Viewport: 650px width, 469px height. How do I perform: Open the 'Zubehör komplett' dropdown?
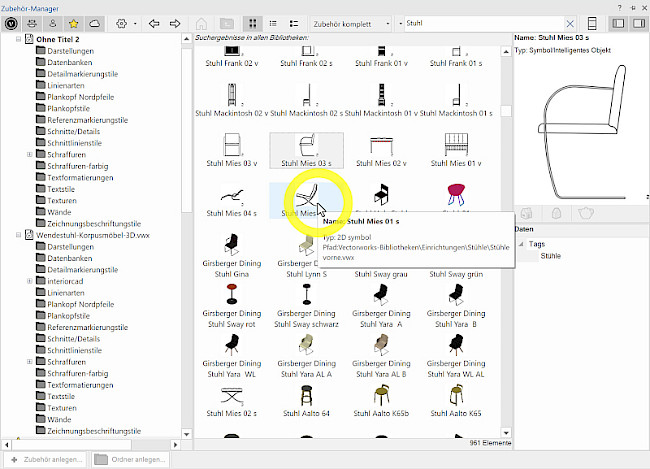point(350,22)
